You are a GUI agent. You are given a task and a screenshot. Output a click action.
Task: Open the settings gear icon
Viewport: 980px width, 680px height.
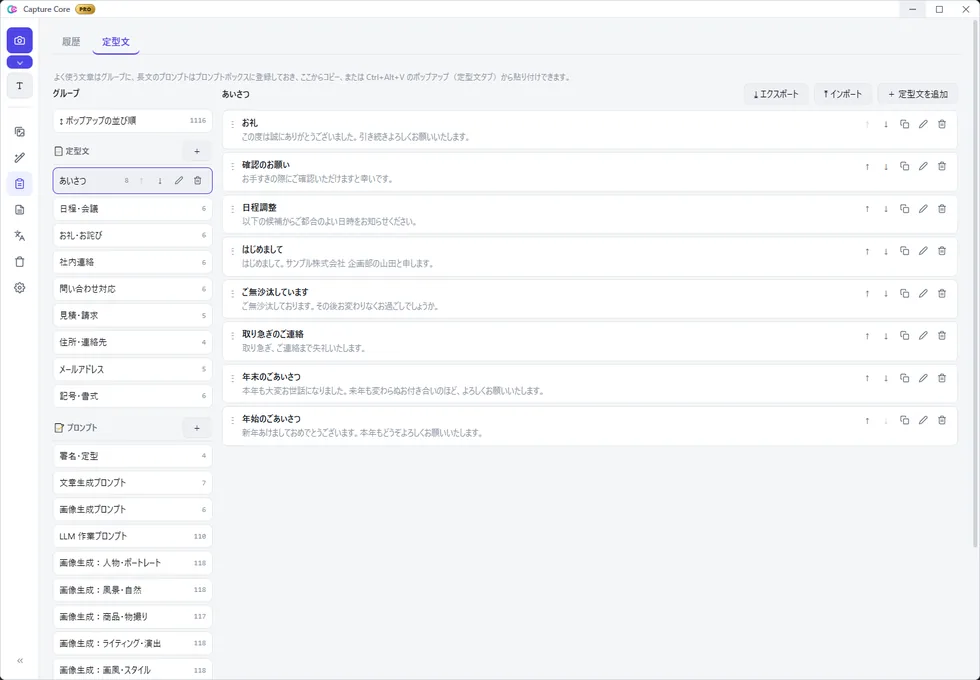point(19,288)
